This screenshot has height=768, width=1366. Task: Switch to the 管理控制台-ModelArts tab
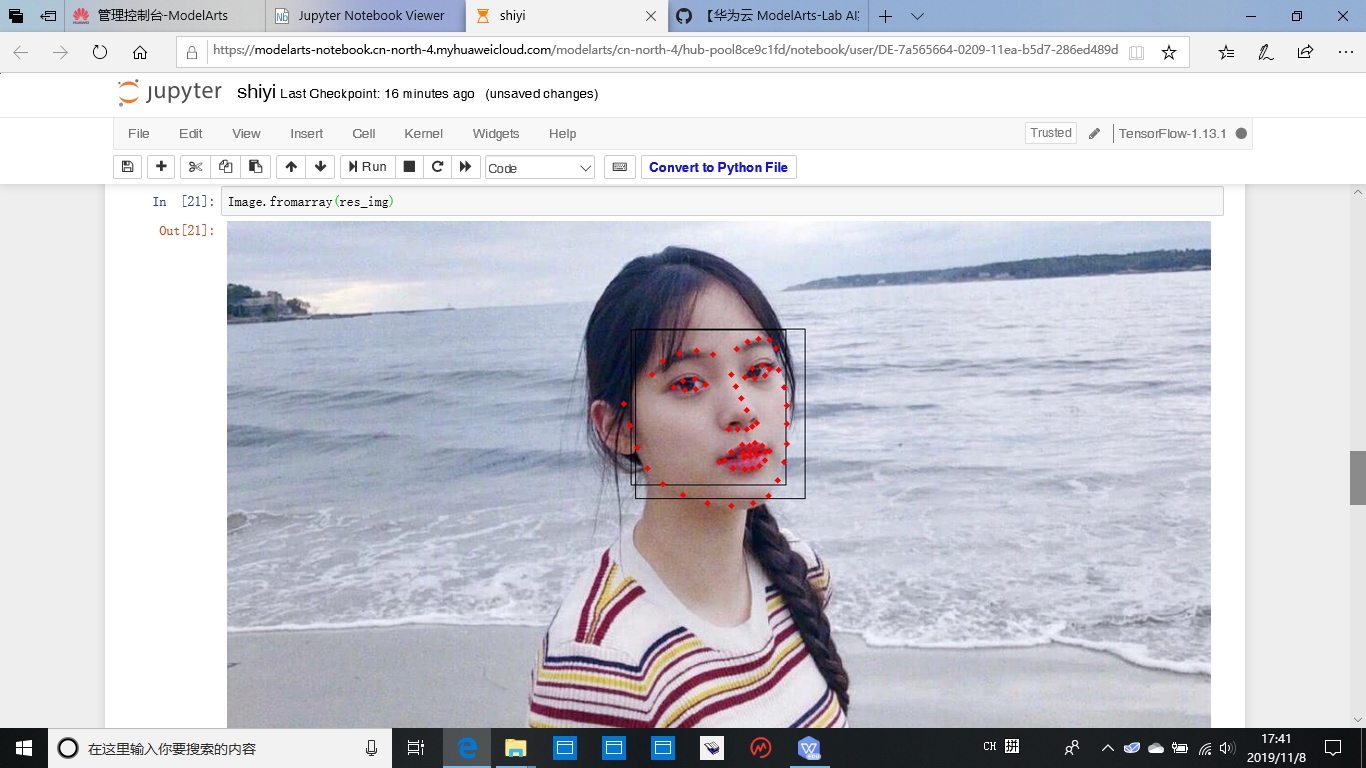[x=165, y=16]
